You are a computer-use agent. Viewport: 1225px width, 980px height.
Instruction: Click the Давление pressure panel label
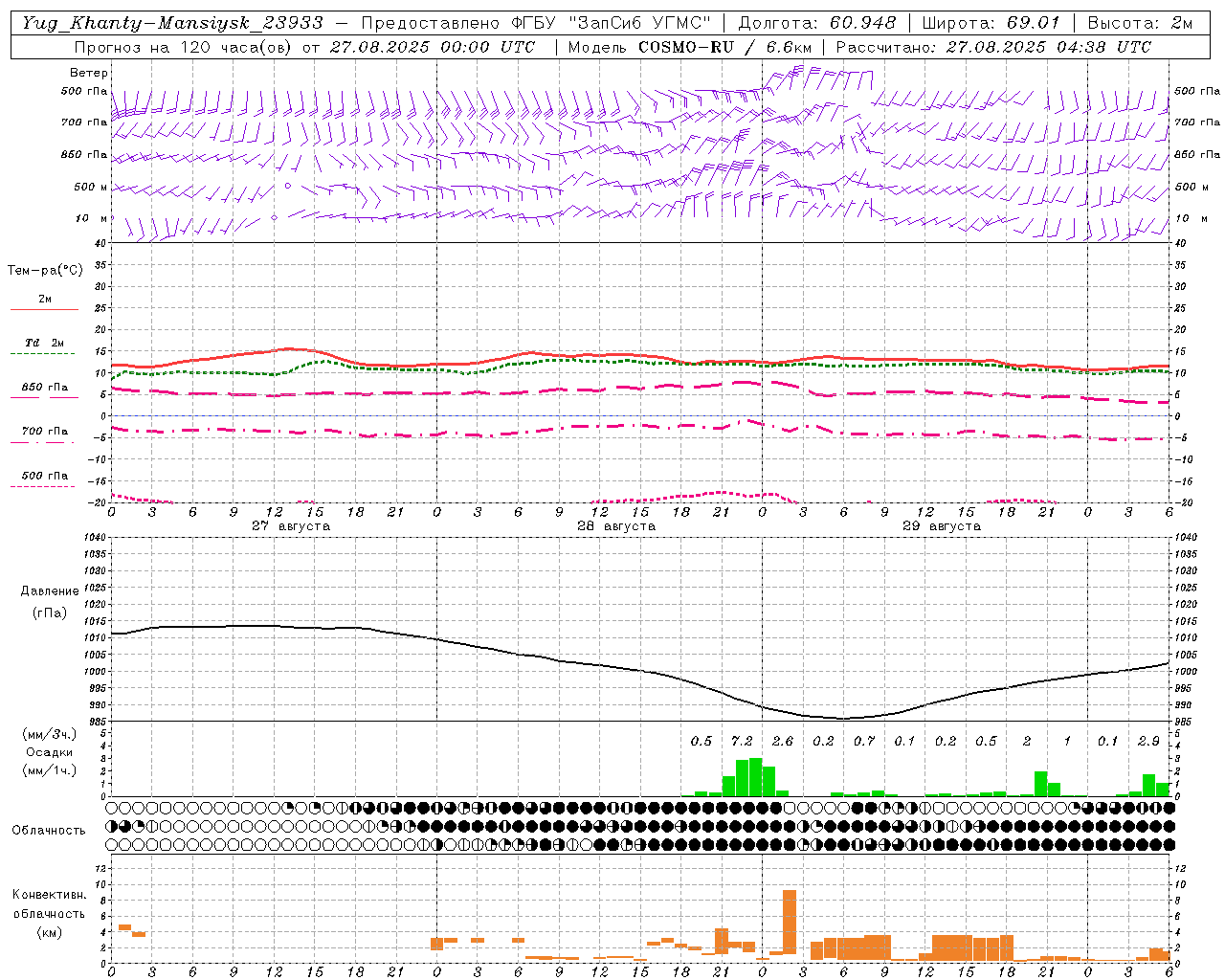pos(50,591)
